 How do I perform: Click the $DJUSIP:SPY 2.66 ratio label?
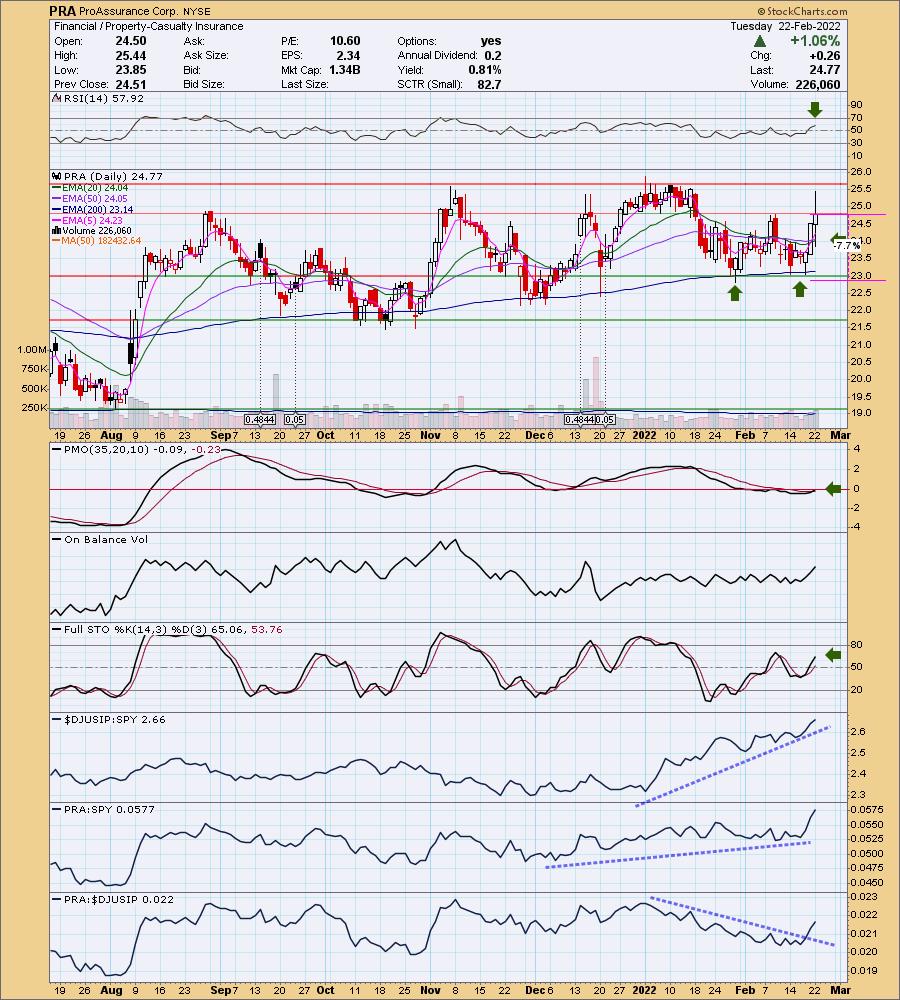coord(115,719)
